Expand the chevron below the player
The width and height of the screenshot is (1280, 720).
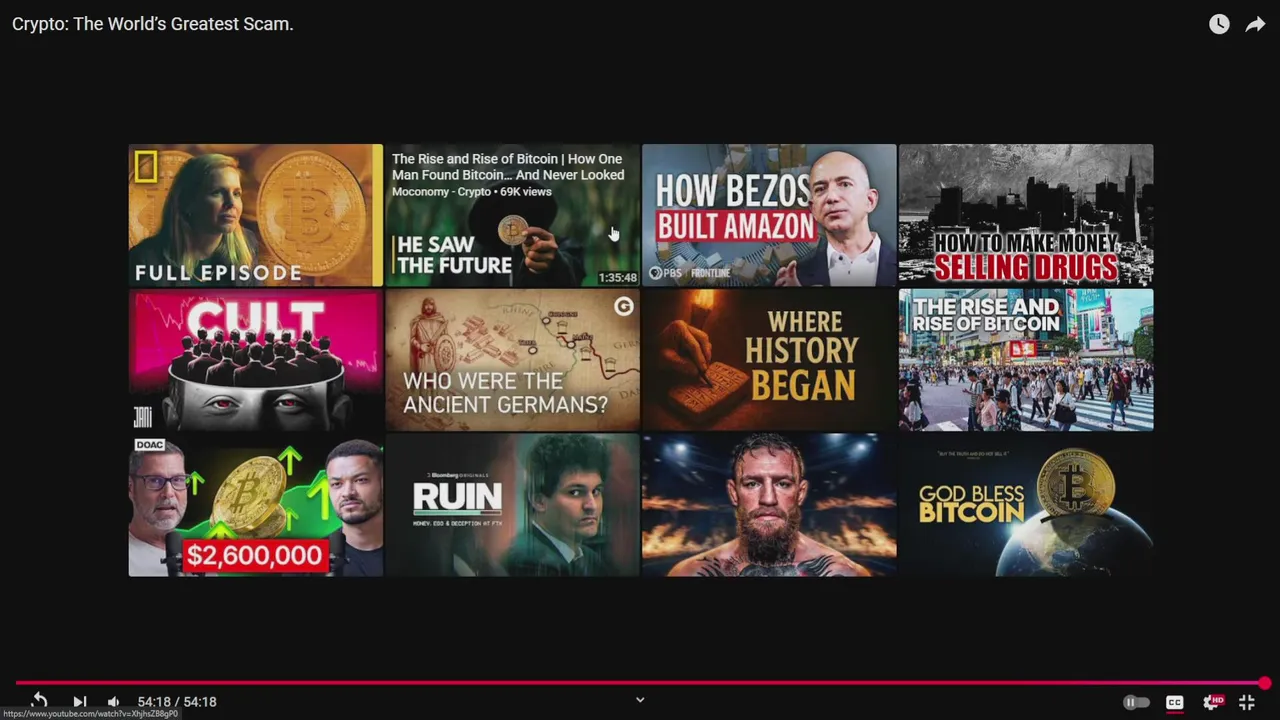tap(640, 700)
